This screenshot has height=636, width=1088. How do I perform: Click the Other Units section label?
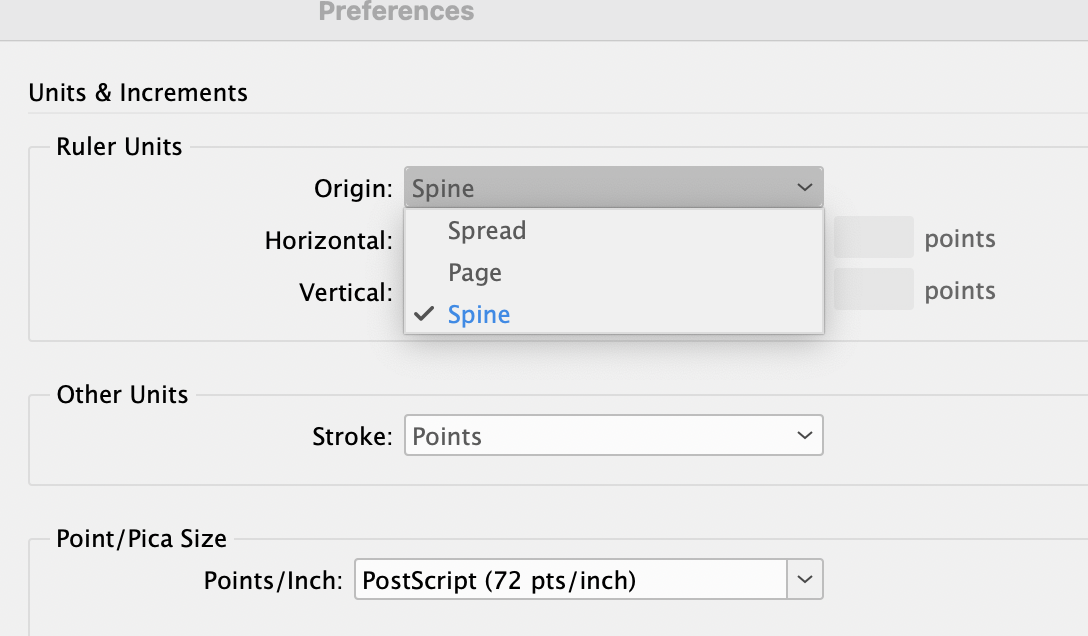pyautogui.click(x=122, y=395)
